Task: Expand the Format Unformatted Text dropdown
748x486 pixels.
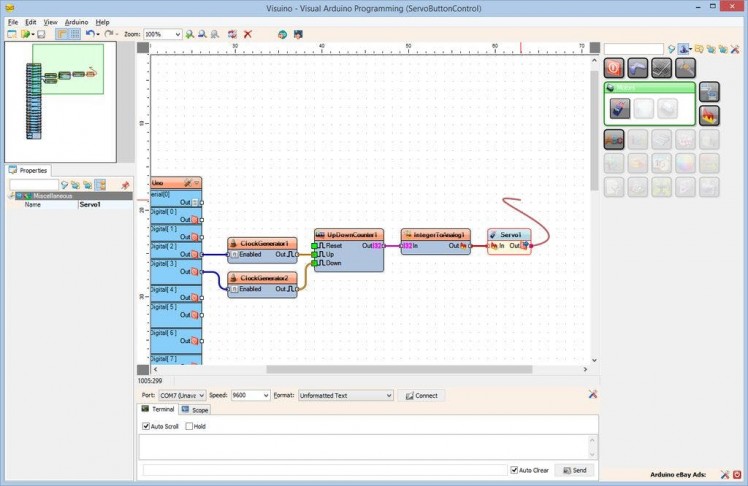Action: click(x=388, y=395)
